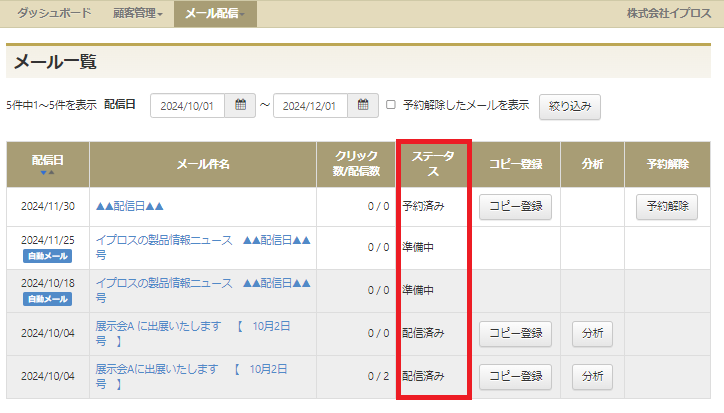The width and height of the screenshot is (724, 413).
Task: Open calendar picker for end date 2024/12/01
Action: coord(363,105)
